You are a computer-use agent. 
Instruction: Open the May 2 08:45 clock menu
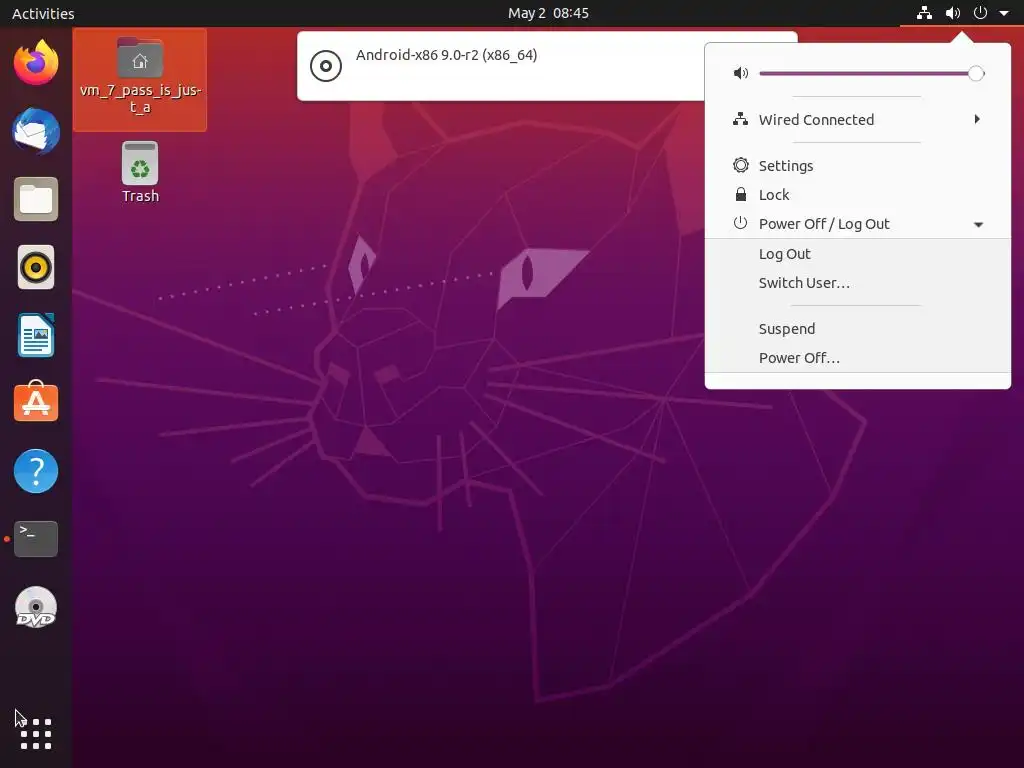point(548,13)
